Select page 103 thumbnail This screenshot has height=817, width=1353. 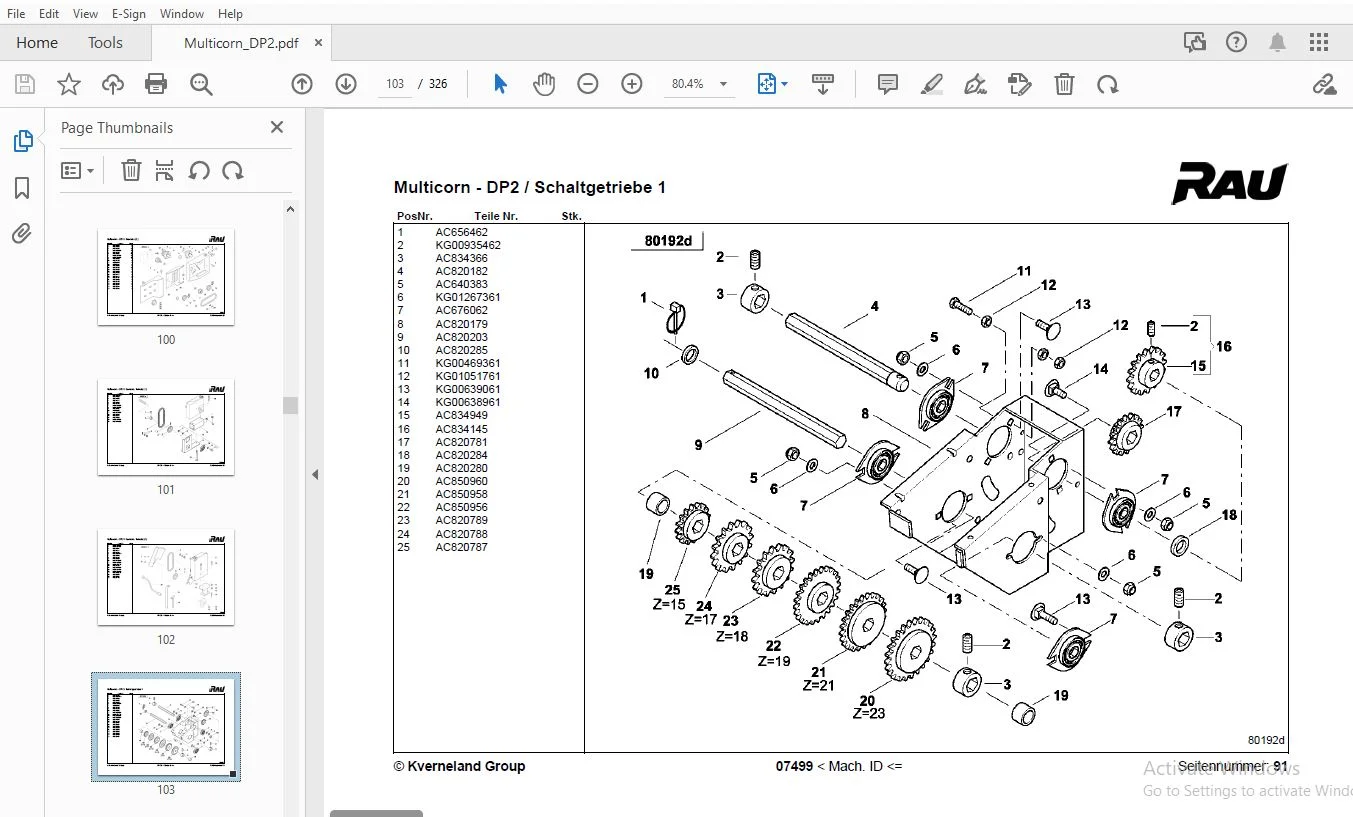(x=166, y=727)
